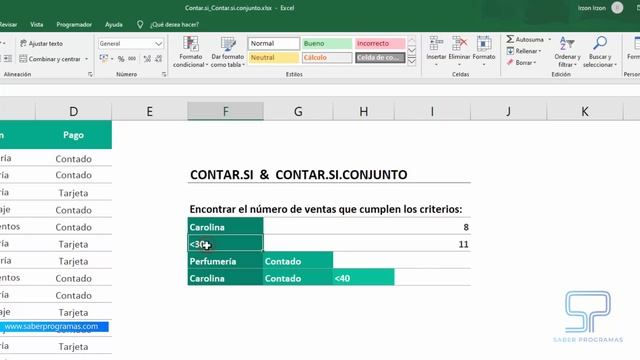The width and height of the screenshot is (640, 360).
Task: Select column G header
Action: point(298,111)
